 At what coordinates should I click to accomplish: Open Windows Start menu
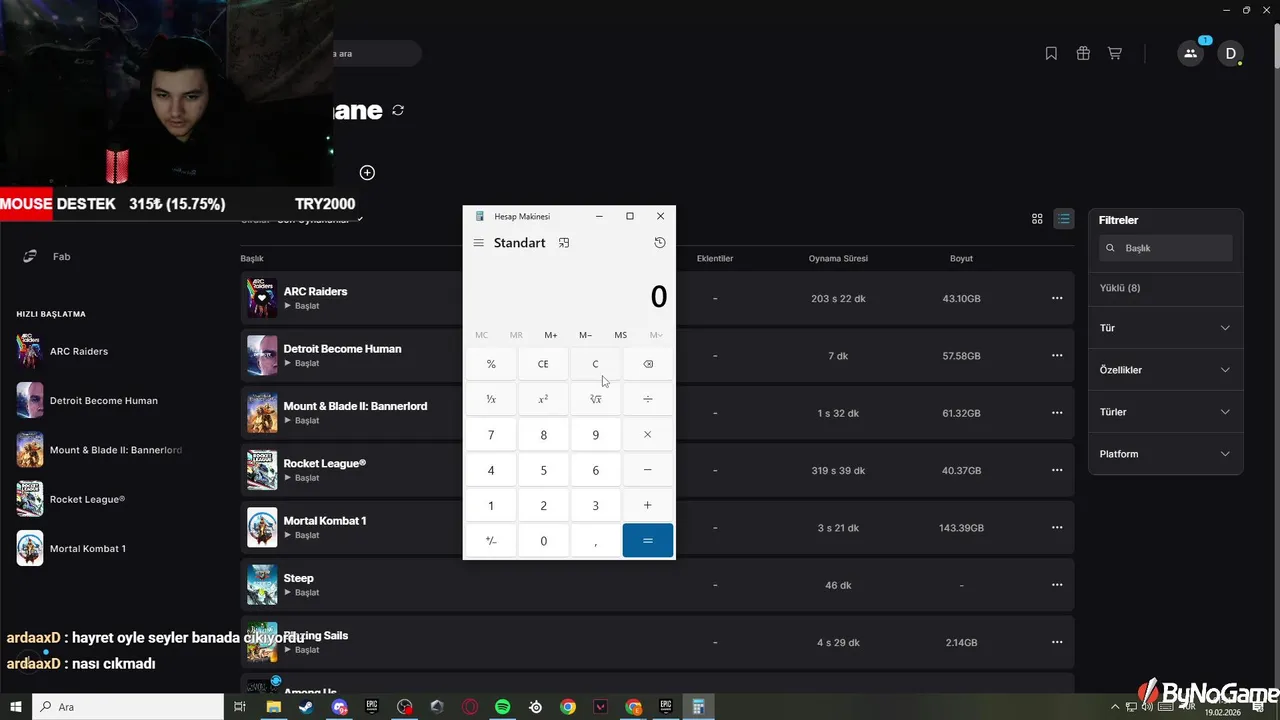tap(16, 707)
